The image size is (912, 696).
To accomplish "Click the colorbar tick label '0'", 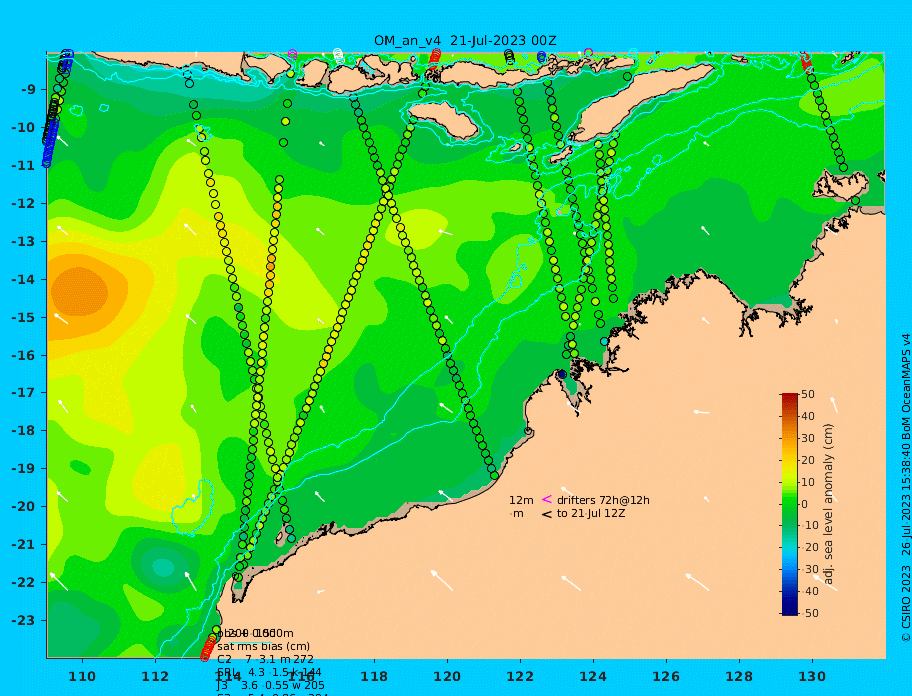I will point(804,504).
